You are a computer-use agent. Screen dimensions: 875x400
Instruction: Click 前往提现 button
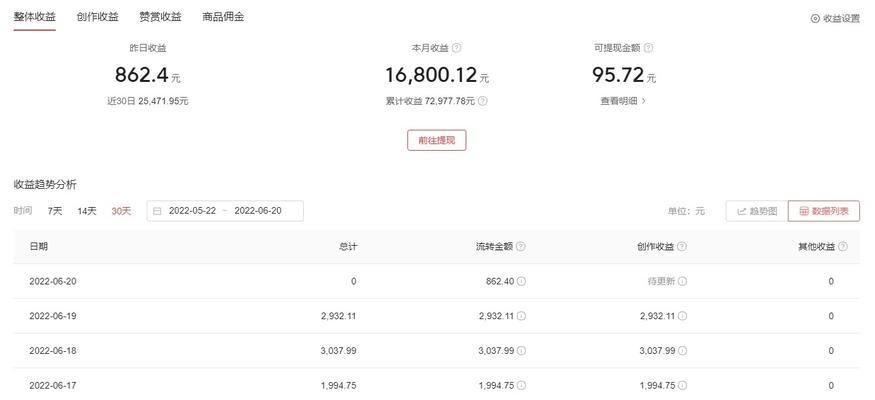[x=436, y=141]
